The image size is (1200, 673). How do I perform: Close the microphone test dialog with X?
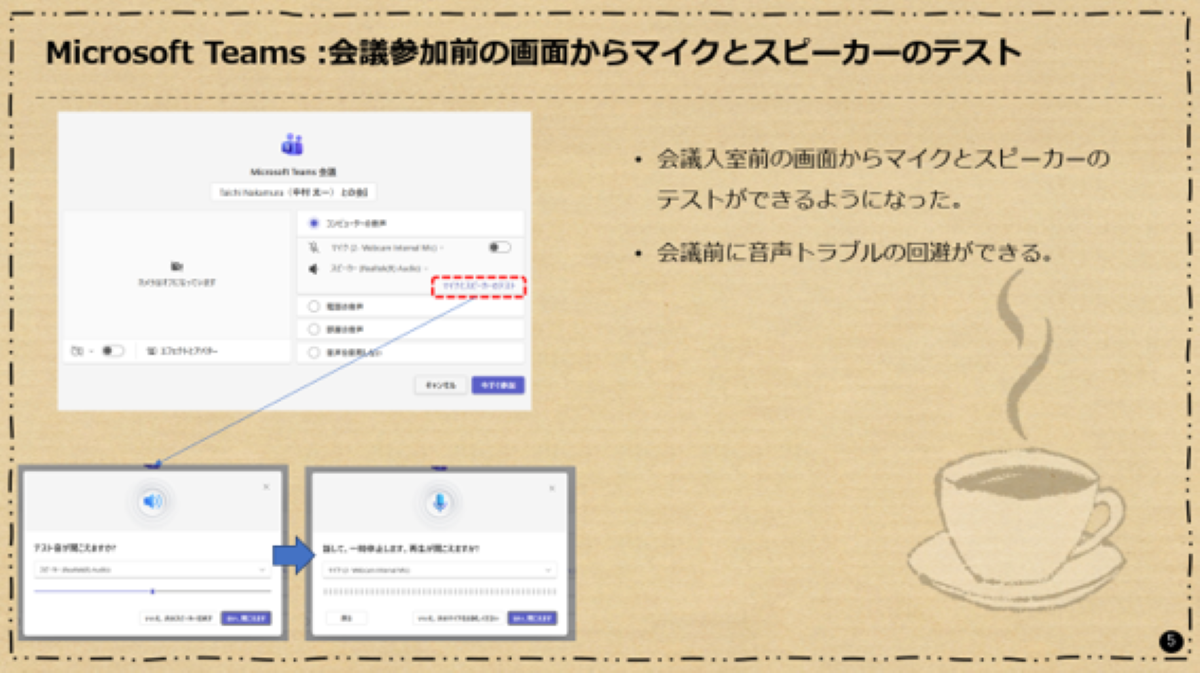(x=551, y=487)
